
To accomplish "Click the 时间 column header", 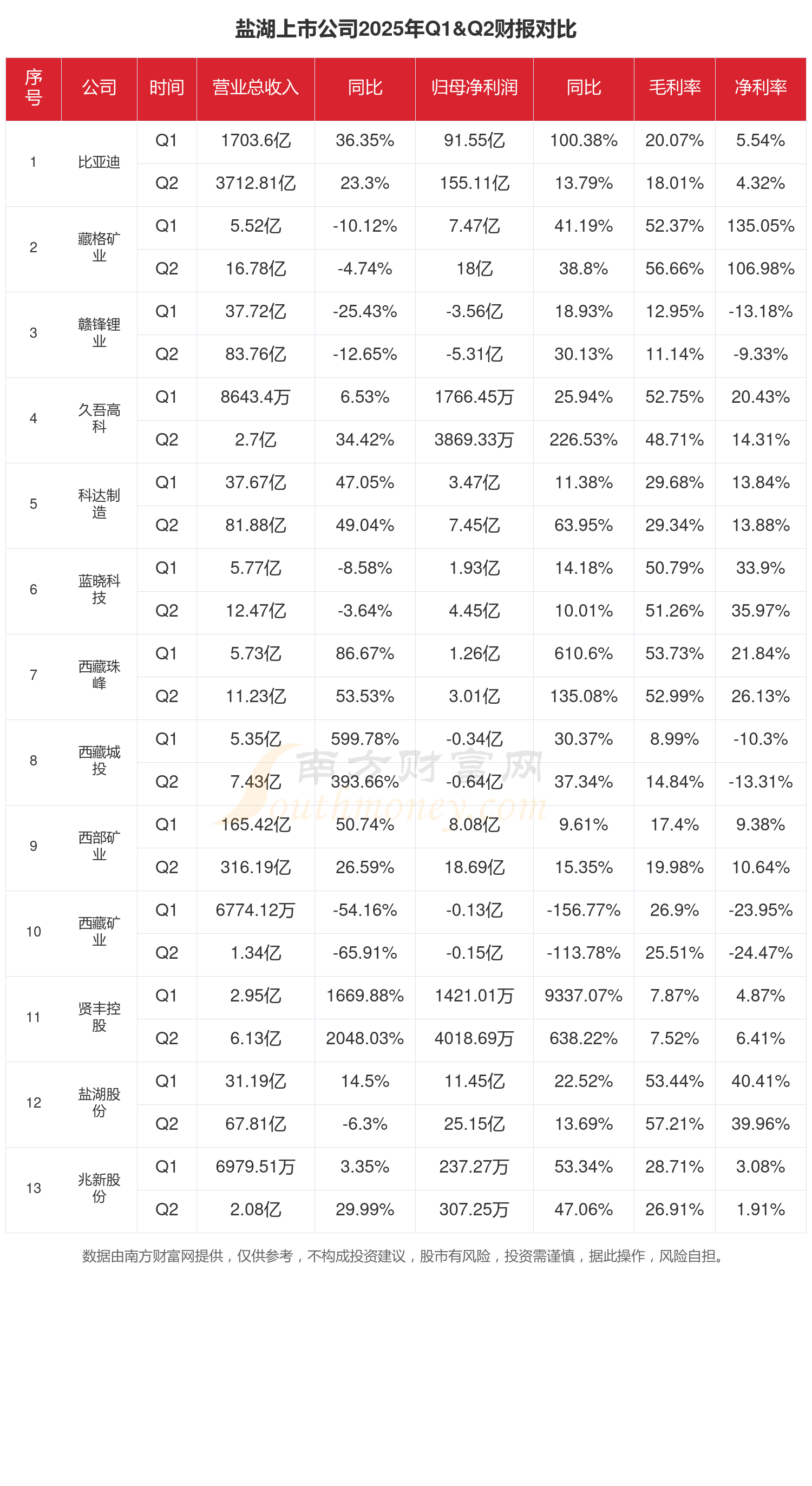I will [x=167, y=88].
